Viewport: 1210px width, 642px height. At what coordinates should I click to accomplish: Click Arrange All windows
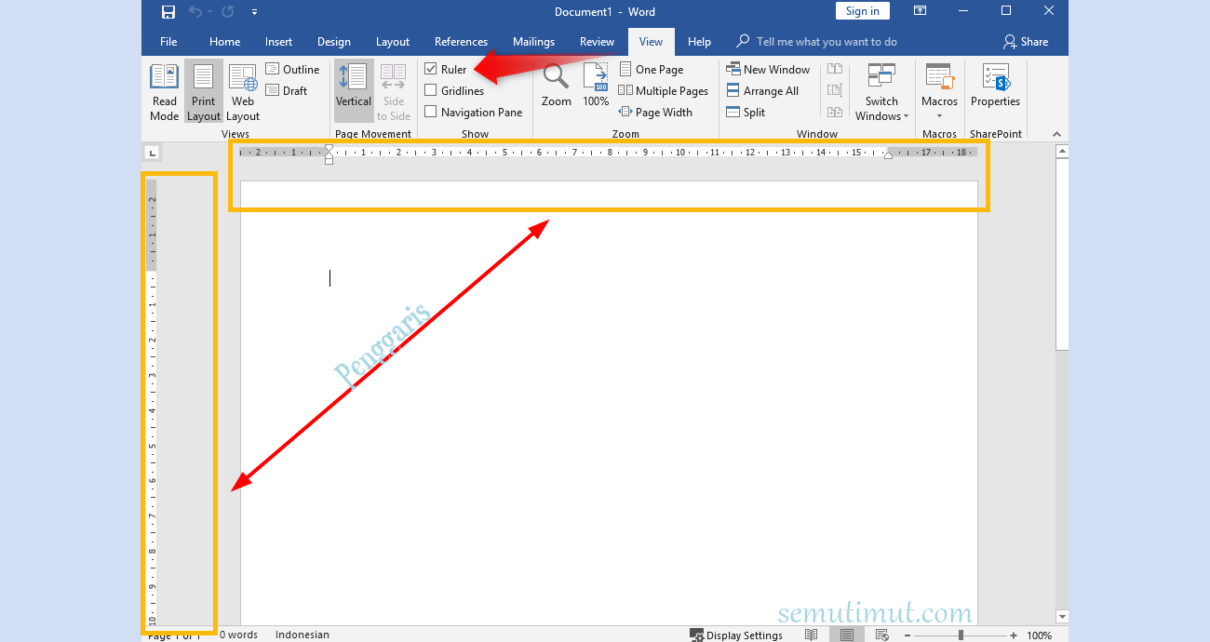point(762,90)
